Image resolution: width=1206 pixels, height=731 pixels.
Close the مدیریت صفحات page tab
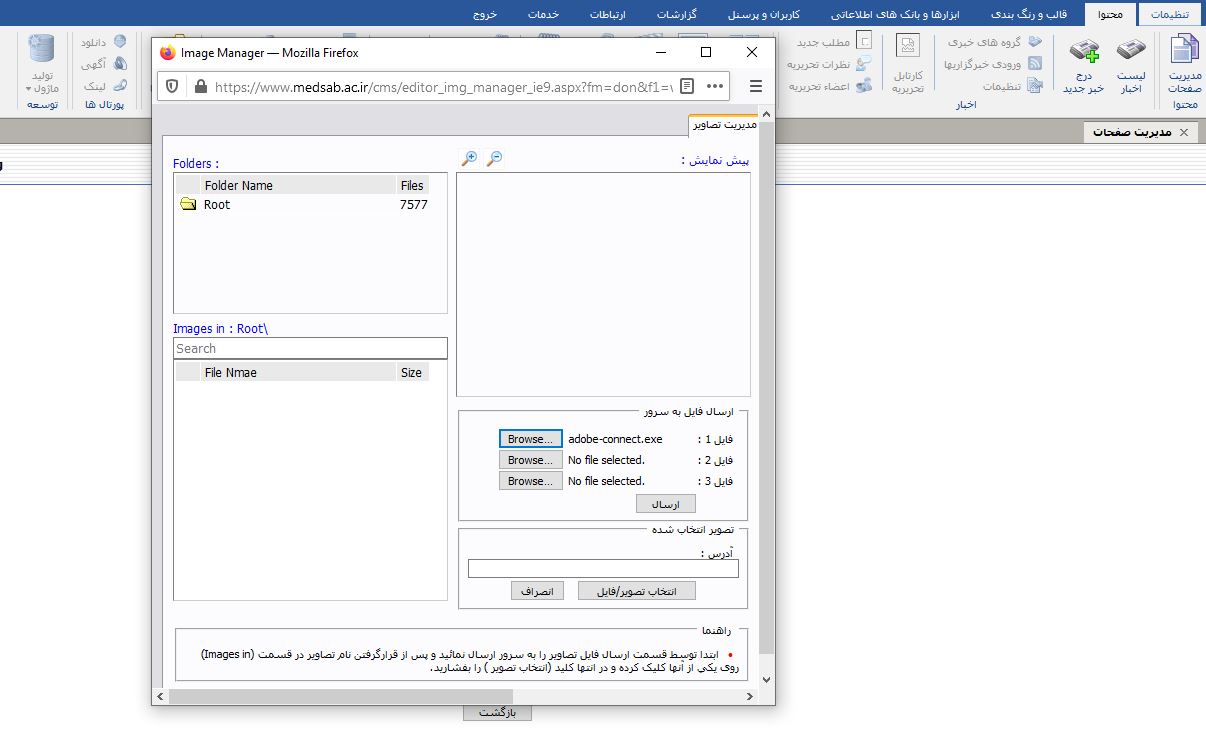click(x=1184, y=132)
